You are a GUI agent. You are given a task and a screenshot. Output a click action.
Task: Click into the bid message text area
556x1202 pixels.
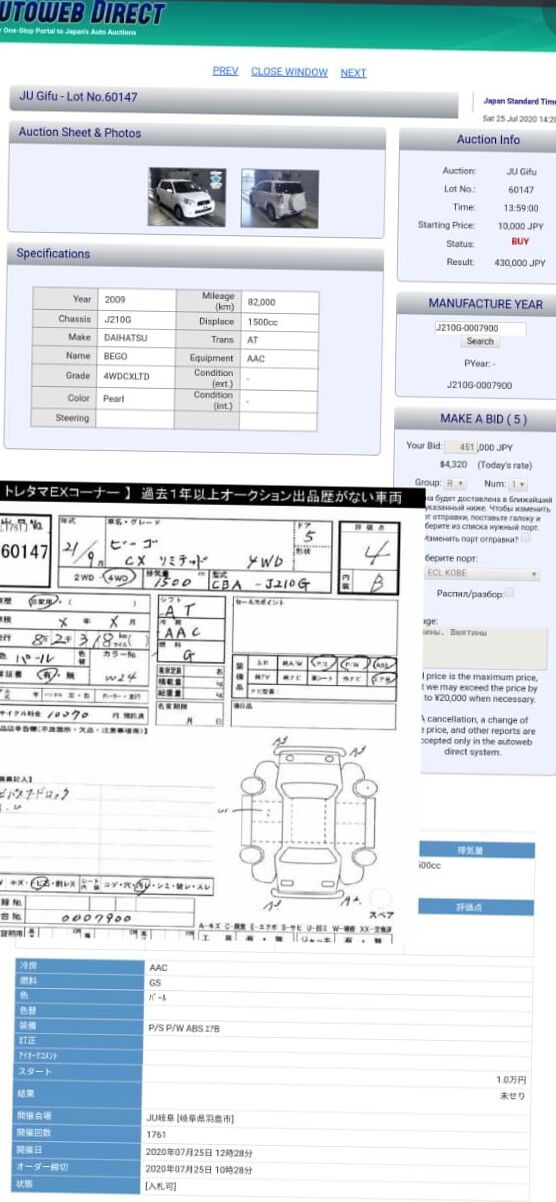point(484,649)
